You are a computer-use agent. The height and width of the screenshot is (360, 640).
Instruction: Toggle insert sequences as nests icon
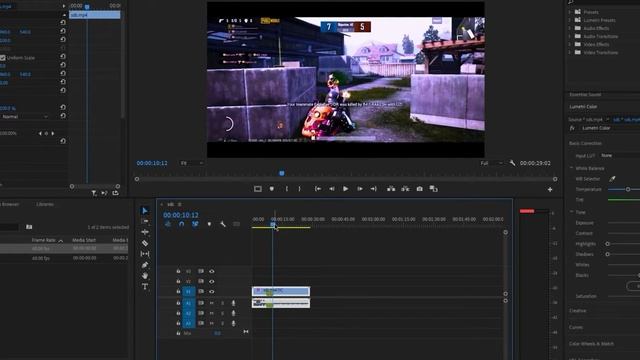(168, 224)
